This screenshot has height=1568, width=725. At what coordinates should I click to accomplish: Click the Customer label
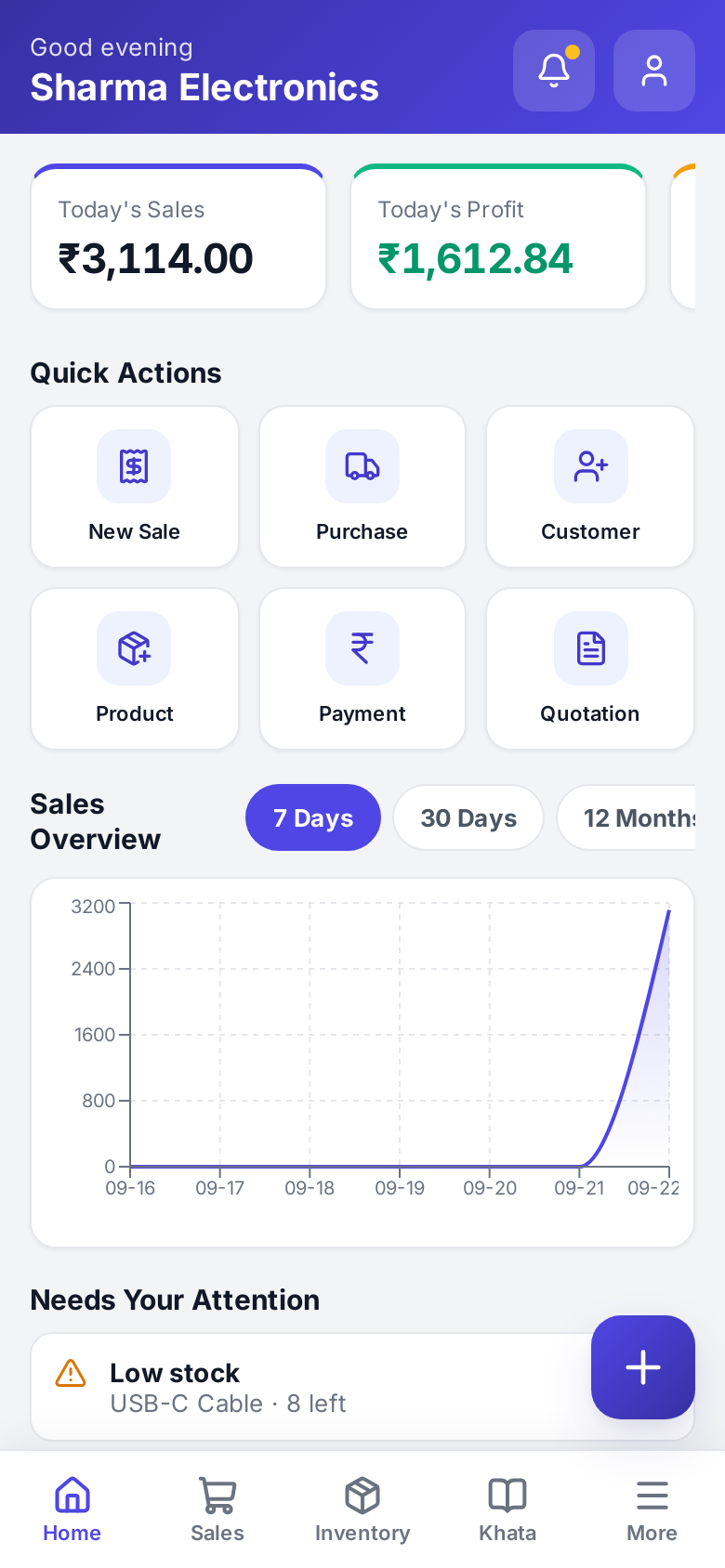point(591,531)
